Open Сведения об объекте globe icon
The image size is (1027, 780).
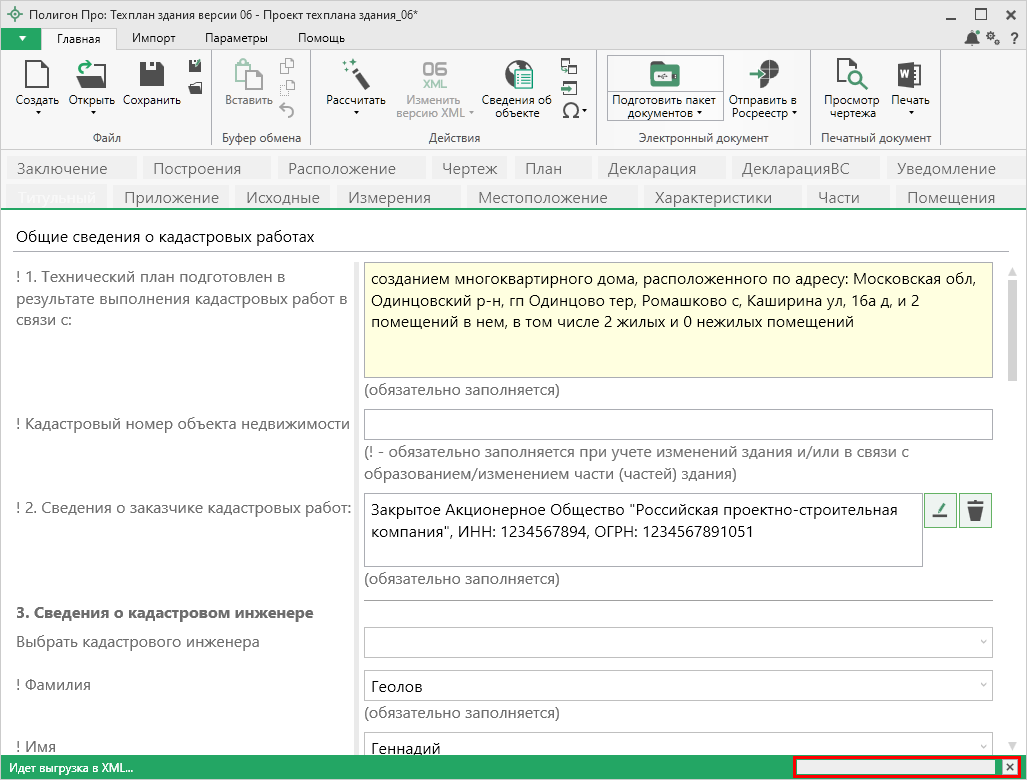point(517,76)
